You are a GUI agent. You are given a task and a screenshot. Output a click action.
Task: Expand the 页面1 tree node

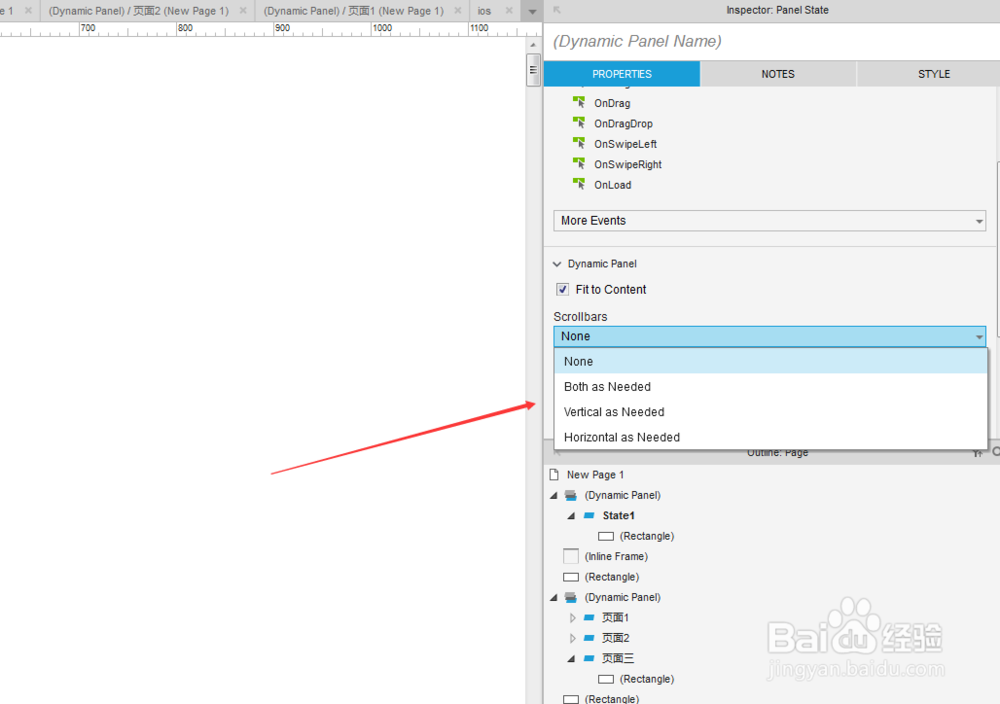572,617
